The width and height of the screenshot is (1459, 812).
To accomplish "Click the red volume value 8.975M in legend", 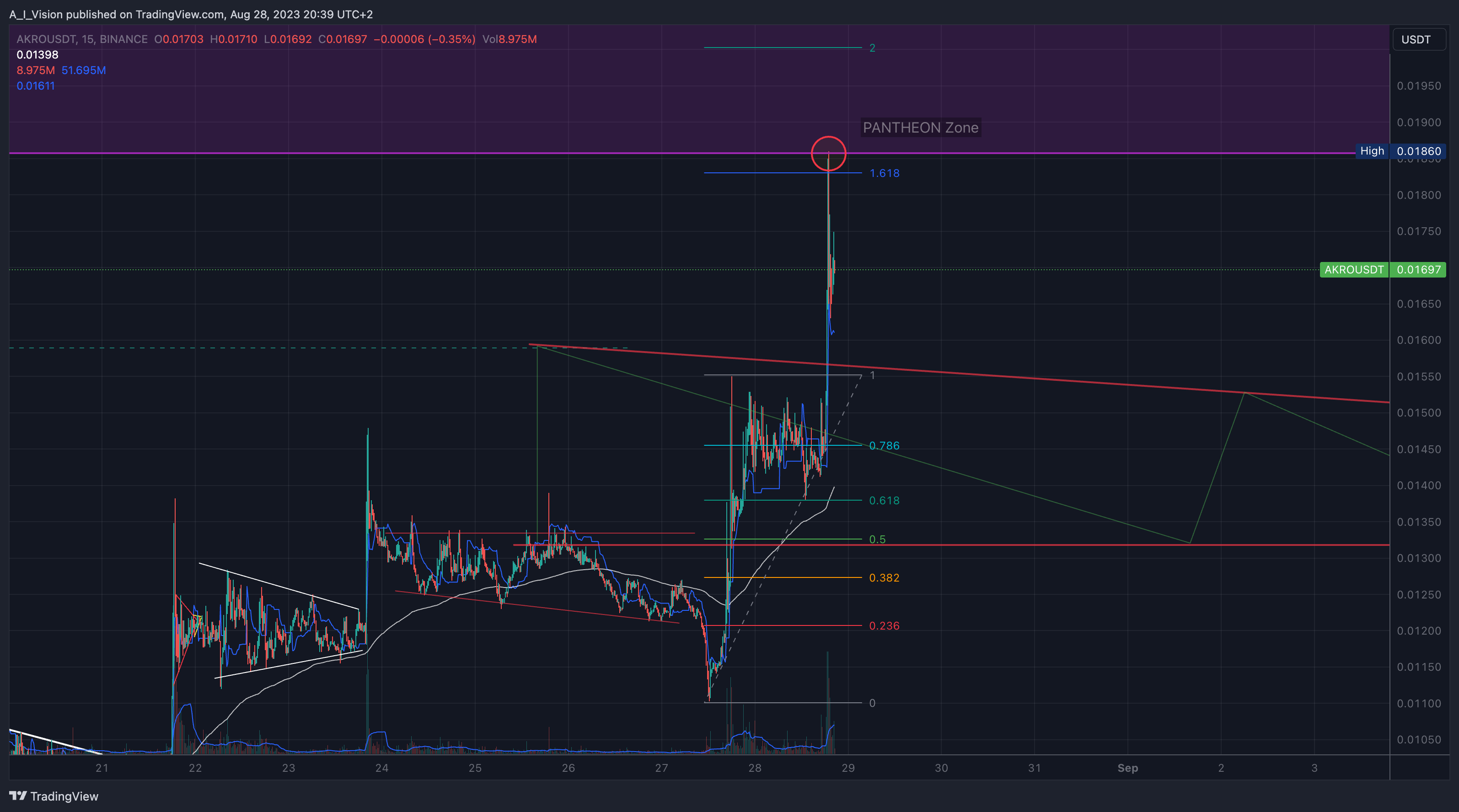I will tap(36, 70).
